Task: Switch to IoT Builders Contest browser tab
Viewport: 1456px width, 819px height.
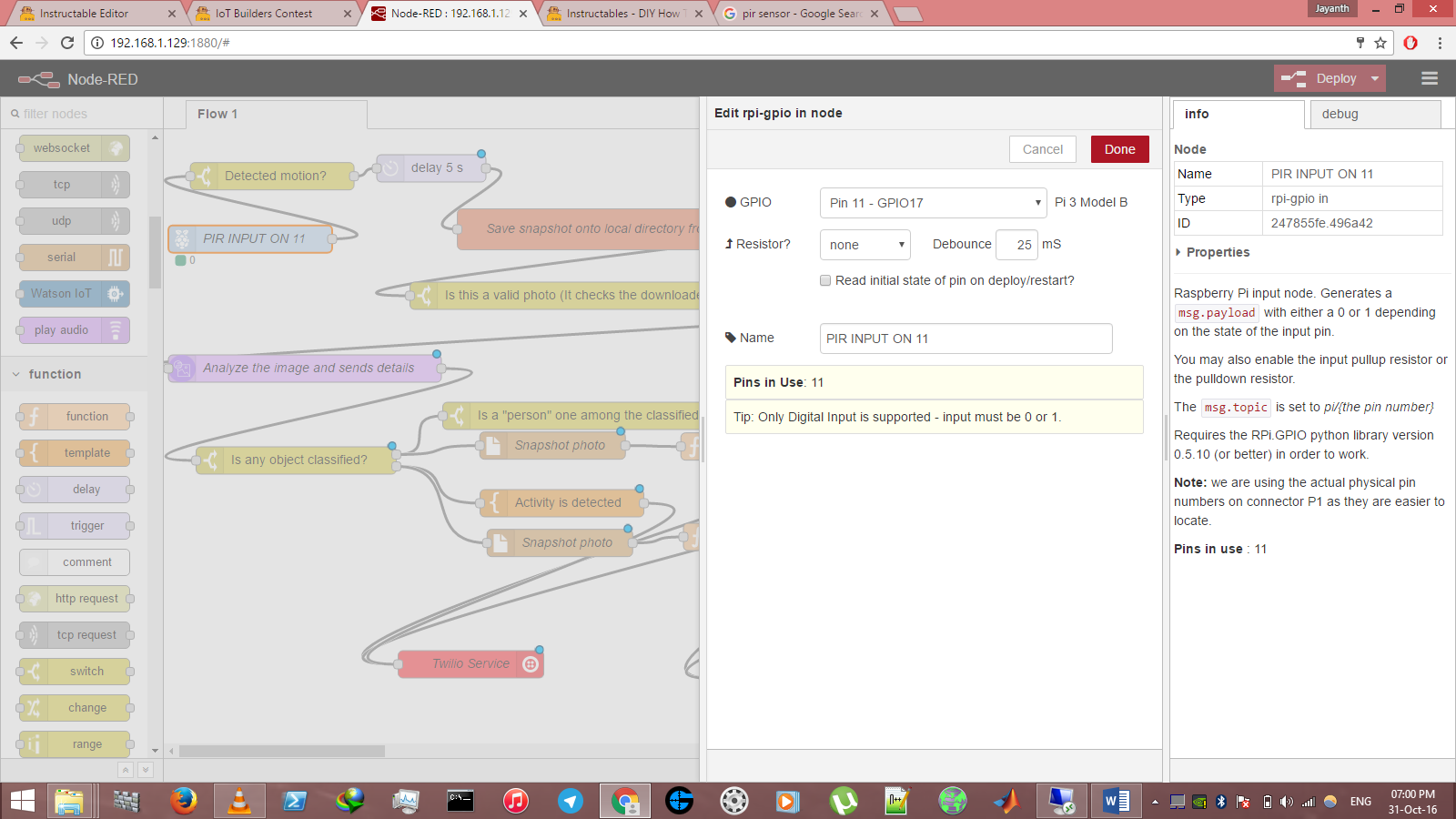Action: (x=271, y=14)
